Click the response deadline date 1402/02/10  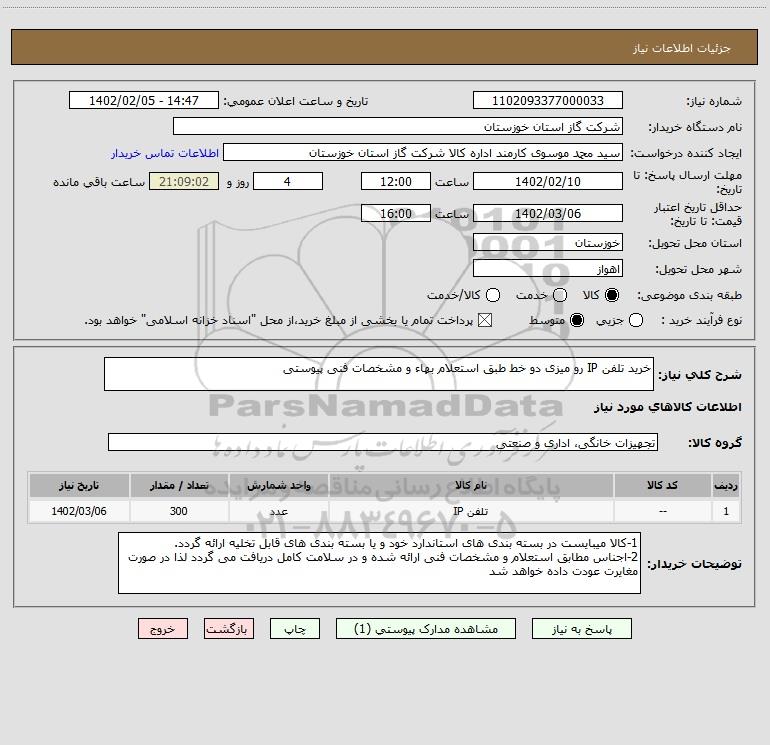(x=548, y=182)
